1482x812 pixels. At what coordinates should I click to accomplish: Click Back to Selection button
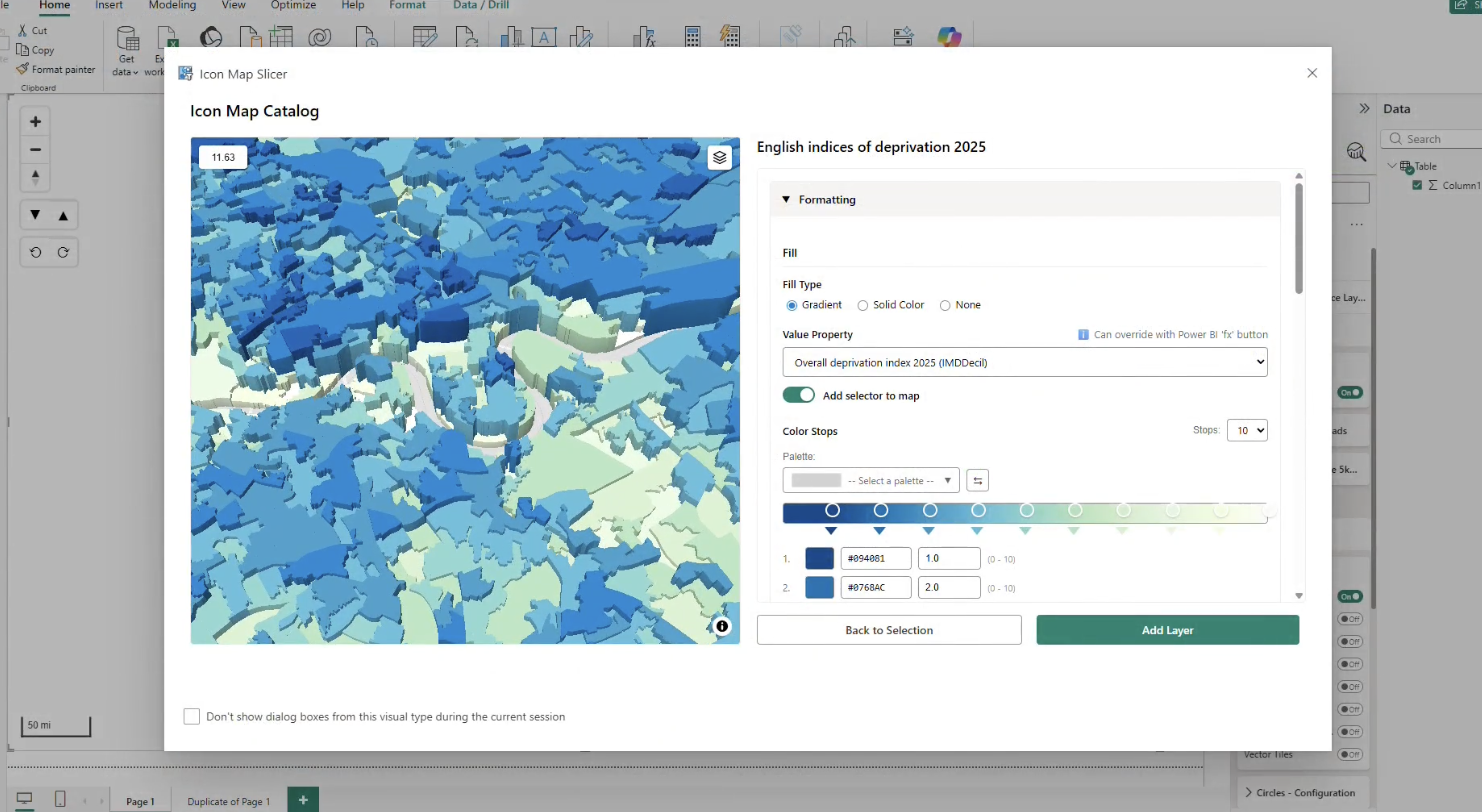tap(888, 630)
